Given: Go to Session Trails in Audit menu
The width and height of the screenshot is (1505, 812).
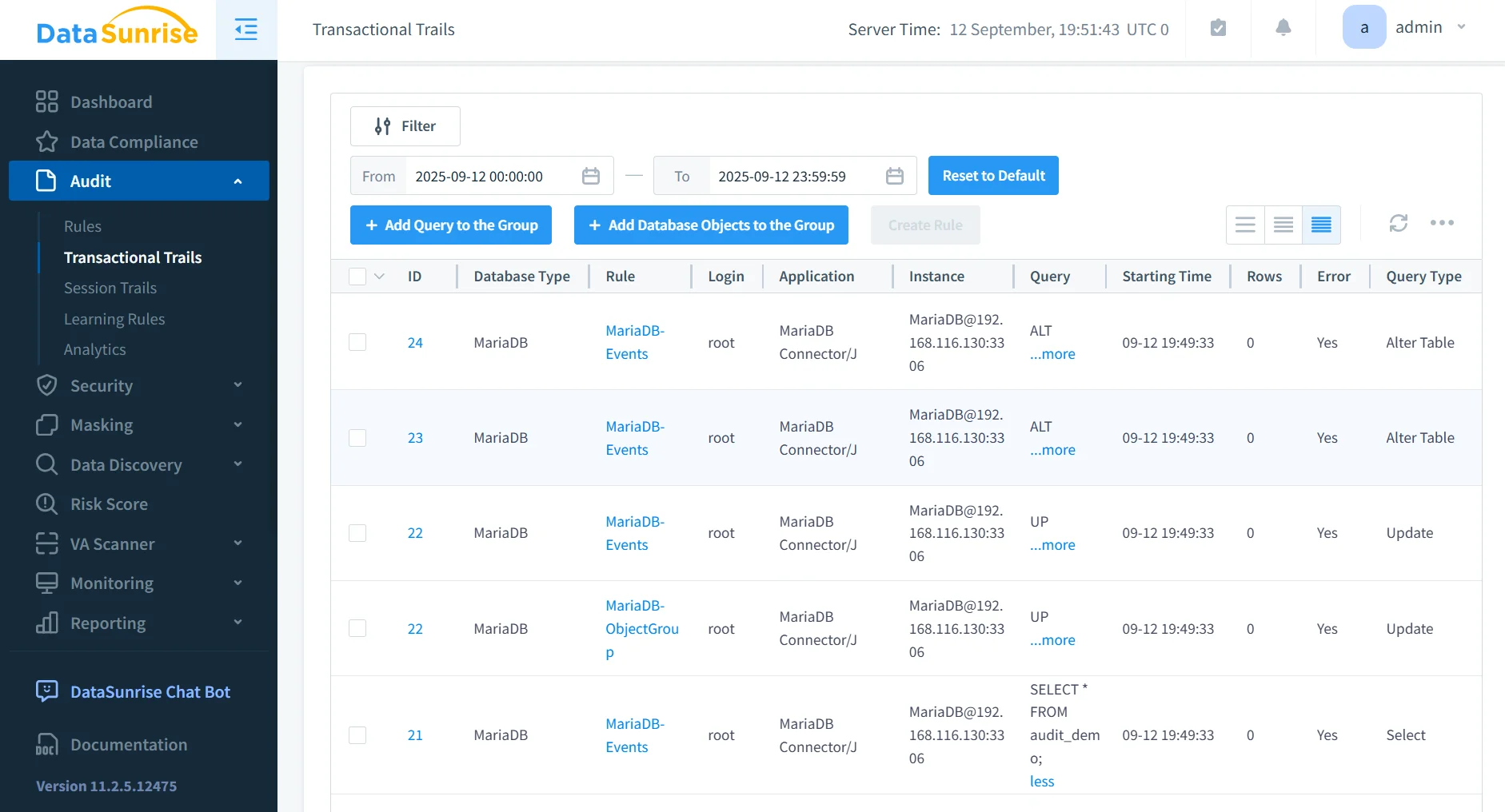Looking at the screenshot, I should pos(110,288).
